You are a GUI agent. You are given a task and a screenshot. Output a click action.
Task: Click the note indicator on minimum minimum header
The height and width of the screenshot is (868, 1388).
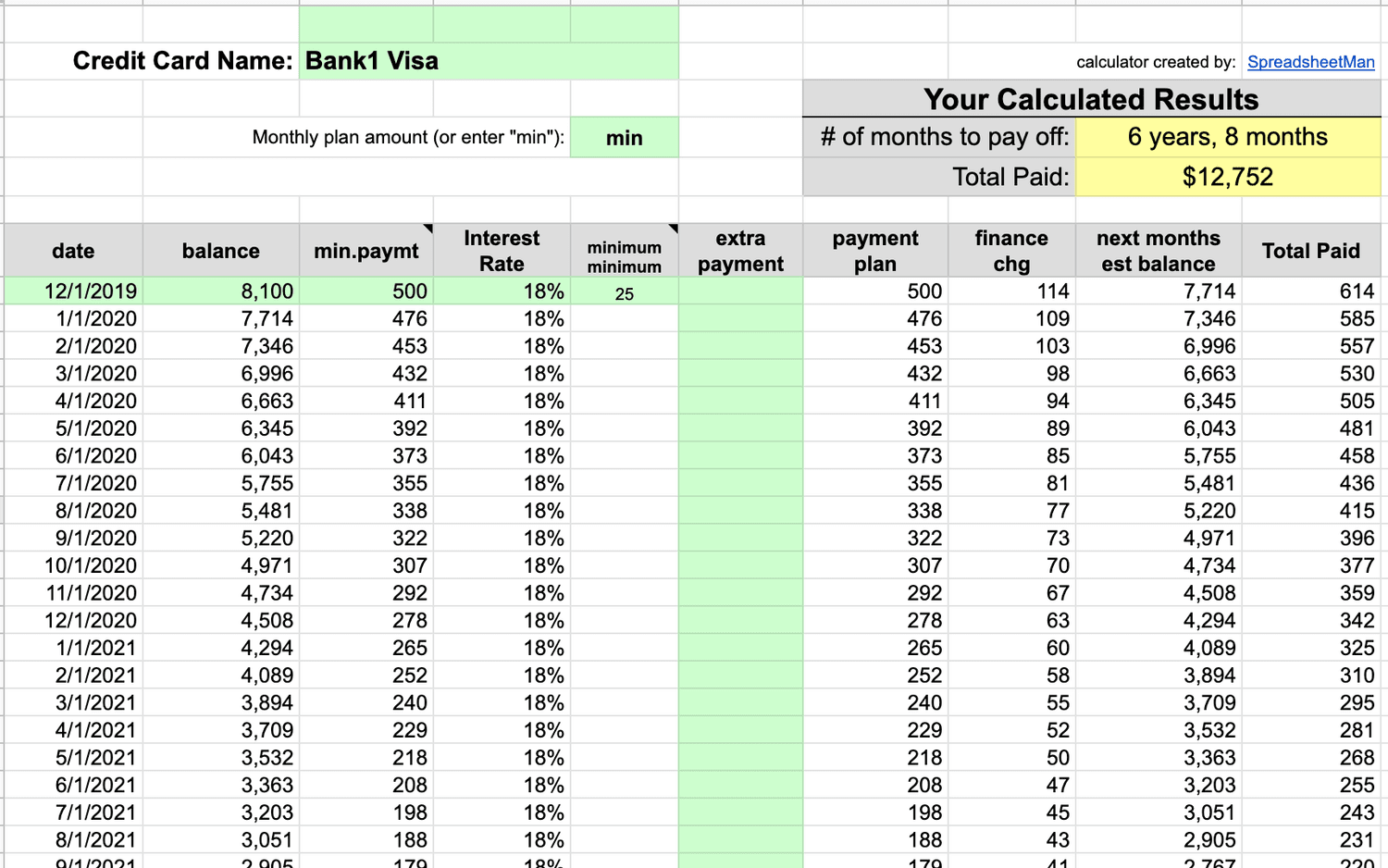(x=673, y=229)
